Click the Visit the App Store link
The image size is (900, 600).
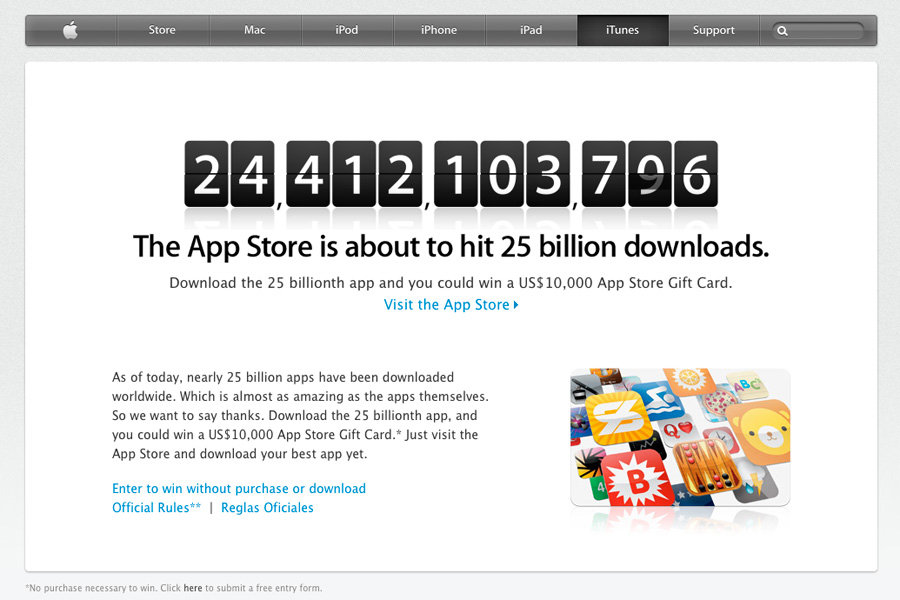(x=447, y=305)
